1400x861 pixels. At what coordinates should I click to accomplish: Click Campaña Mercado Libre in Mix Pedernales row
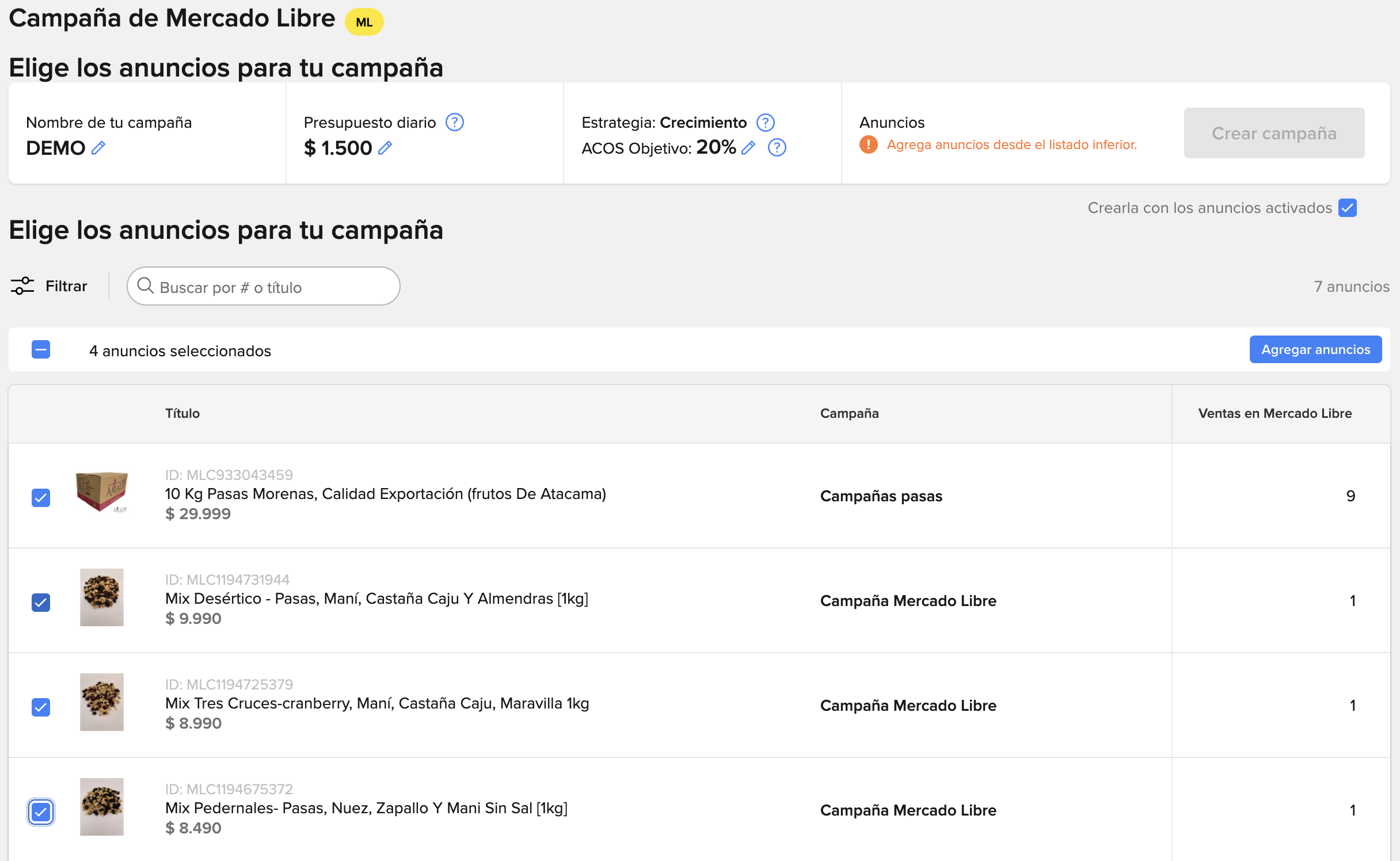[908, 810]
